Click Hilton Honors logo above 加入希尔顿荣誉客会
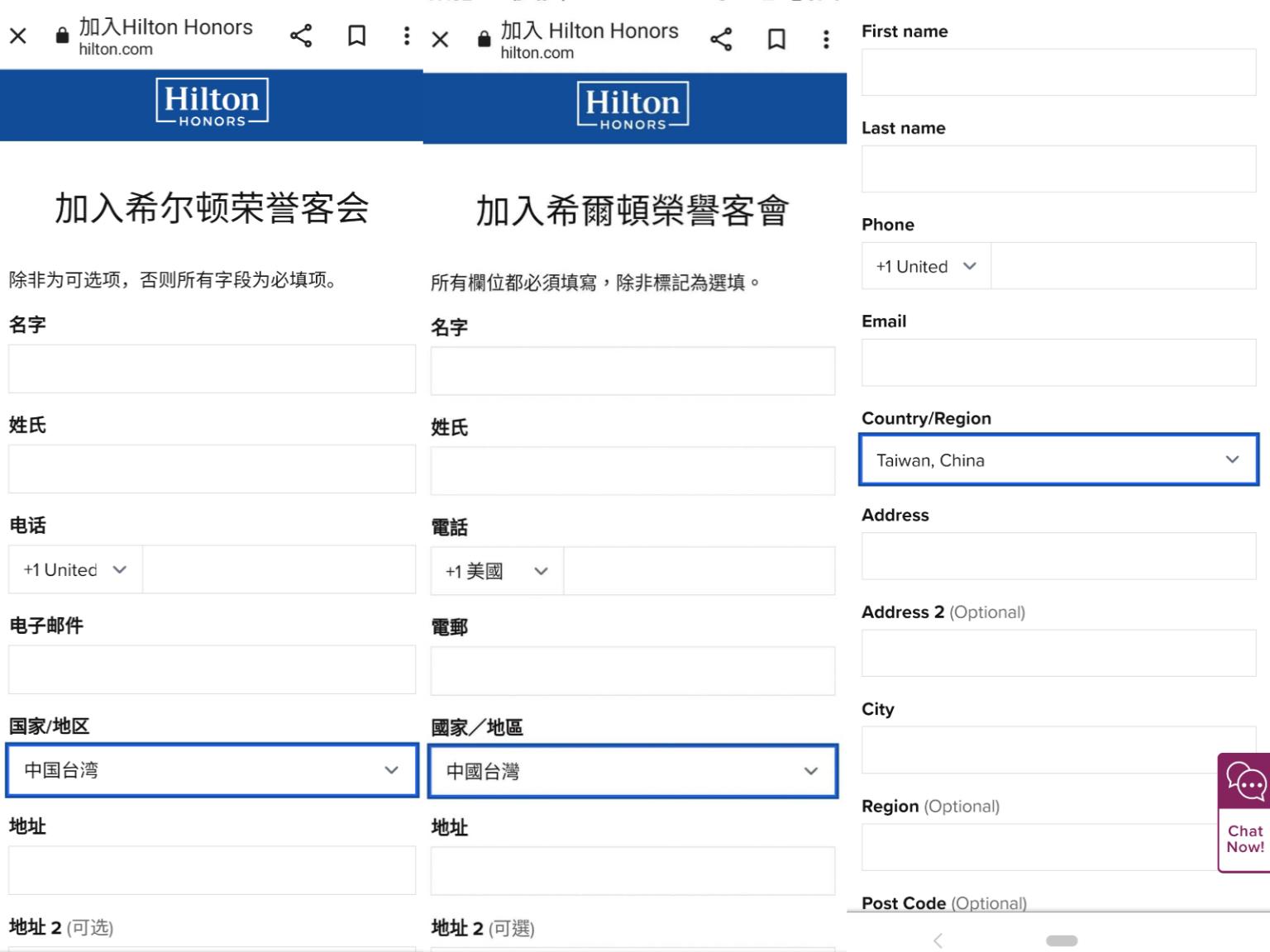The width and height of the screenshot is (1270, 952). (x=212, y=103)
